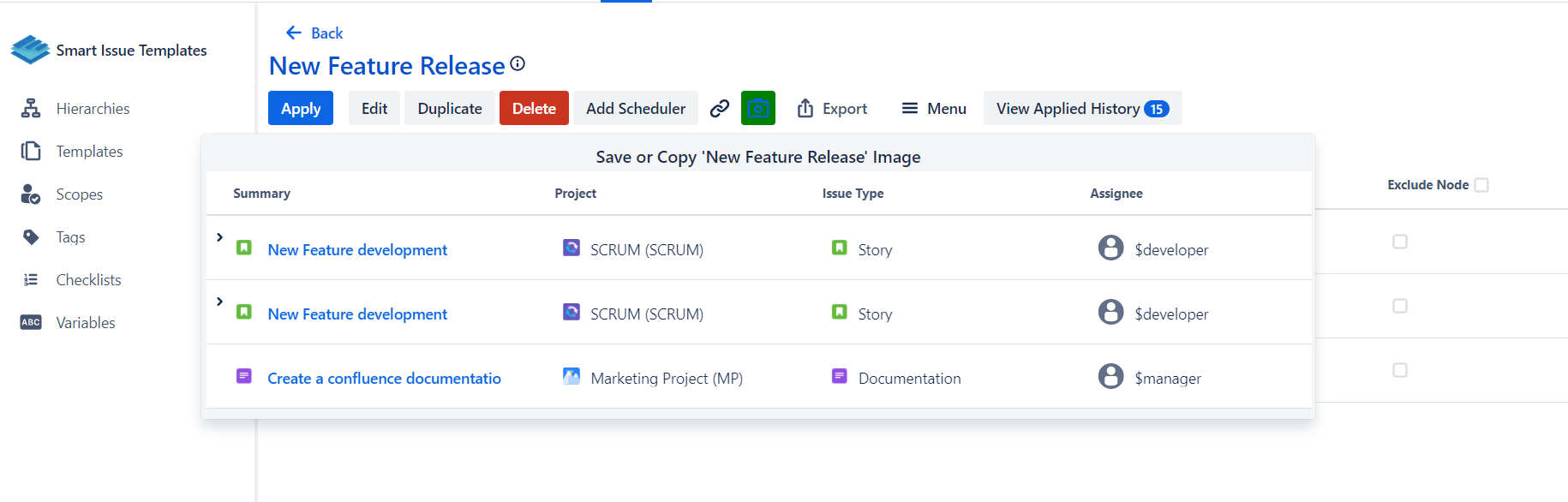The image size is (1568, 502).
Task: Open Hierarchies from the sidebar
Action: [x=93, y=109]
